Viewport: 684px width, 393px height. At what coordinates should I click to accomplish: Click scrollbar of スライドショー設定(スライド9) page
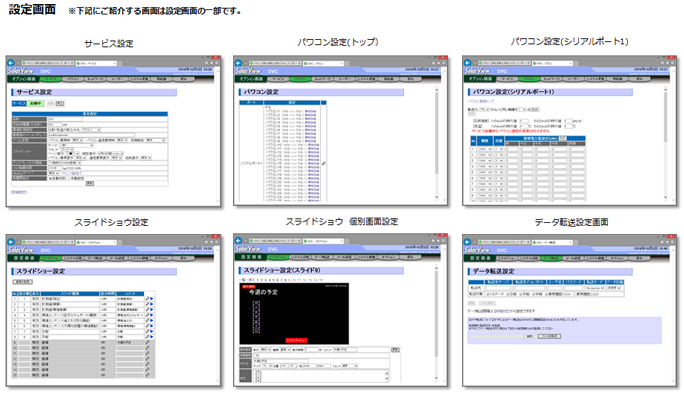436,323
